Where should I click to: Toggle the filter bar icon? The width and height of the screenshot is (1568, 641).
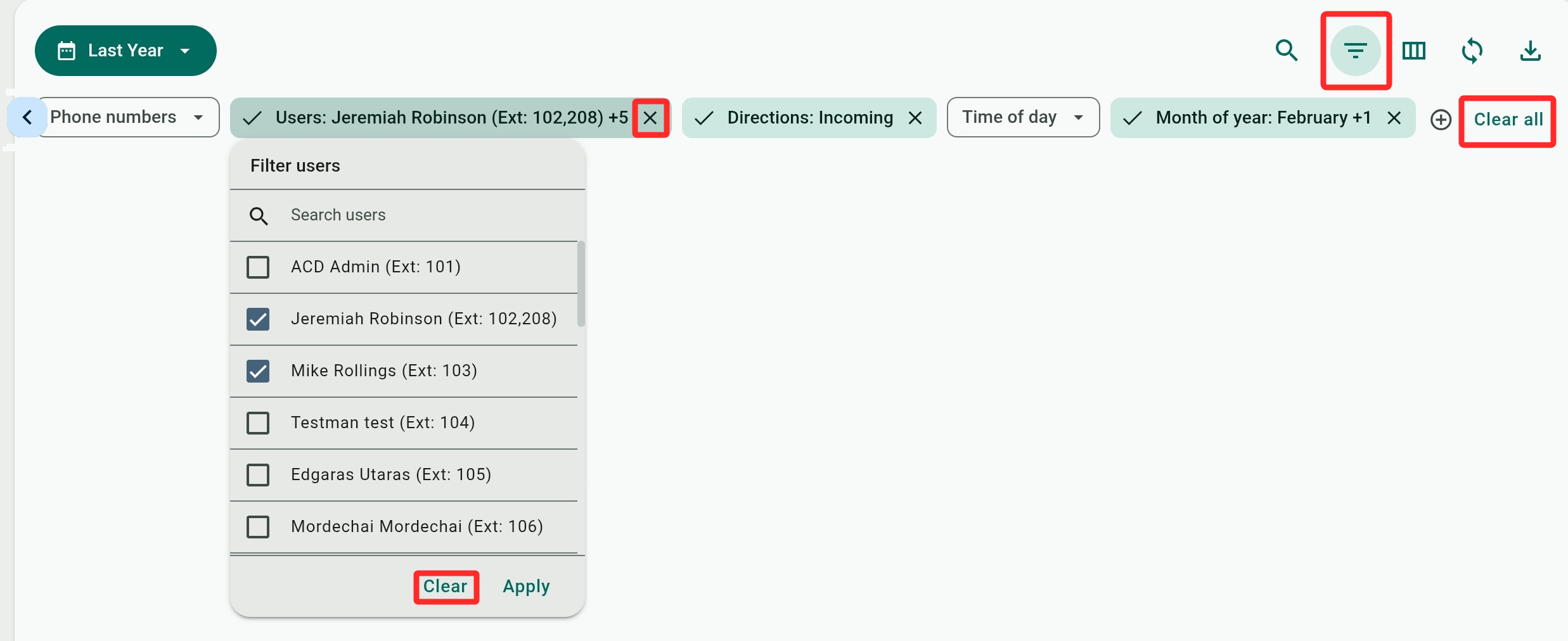[1356, 51]
